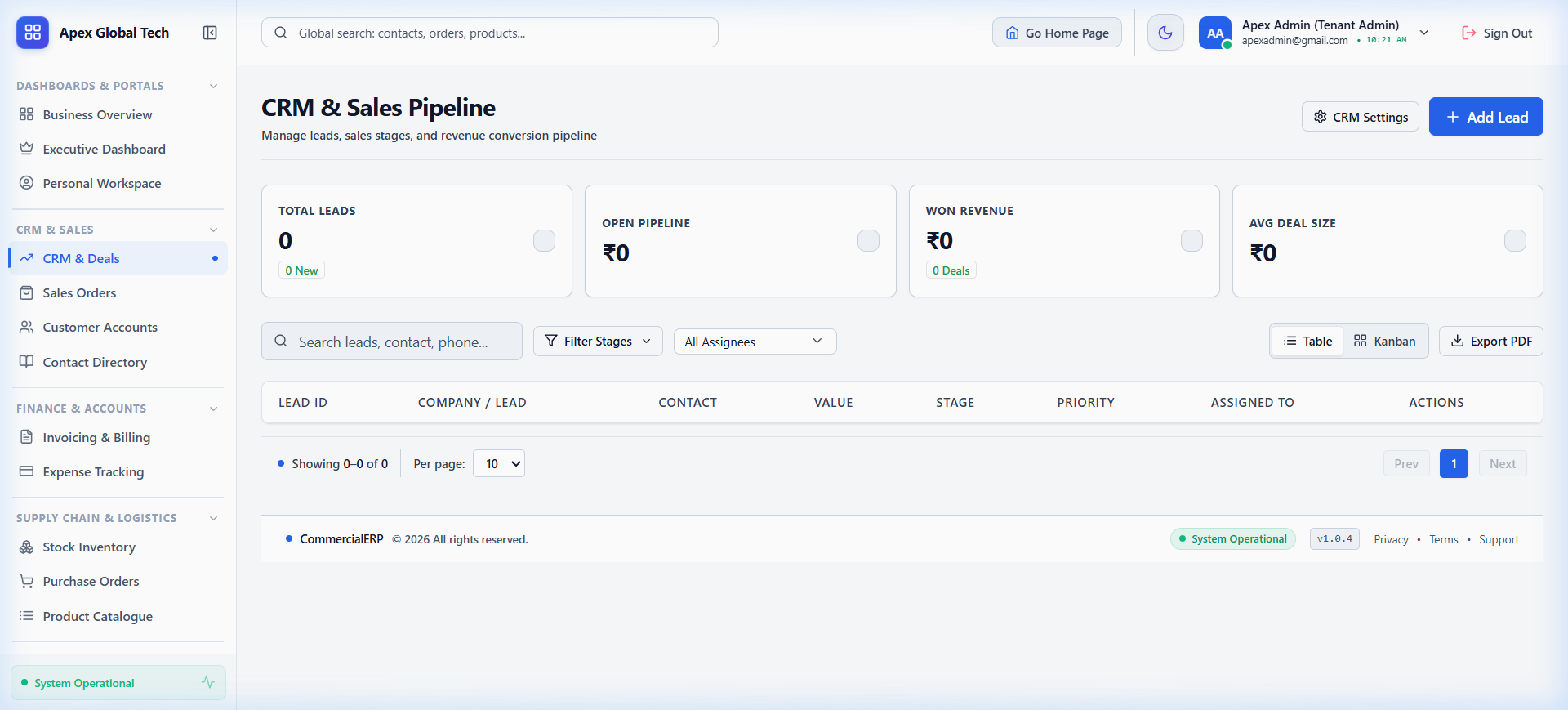Image resolution: width=1568 pixels, height=710 pixels.
Task: Go to Executive Dashboard
Action: click(x=104, y=149)
